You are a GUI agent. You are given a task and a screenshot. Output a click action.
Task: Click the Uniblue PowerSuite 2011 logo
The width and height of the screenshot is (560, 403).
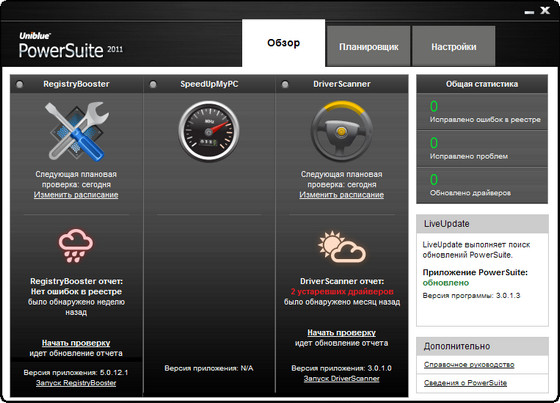[x=71, y=45]
